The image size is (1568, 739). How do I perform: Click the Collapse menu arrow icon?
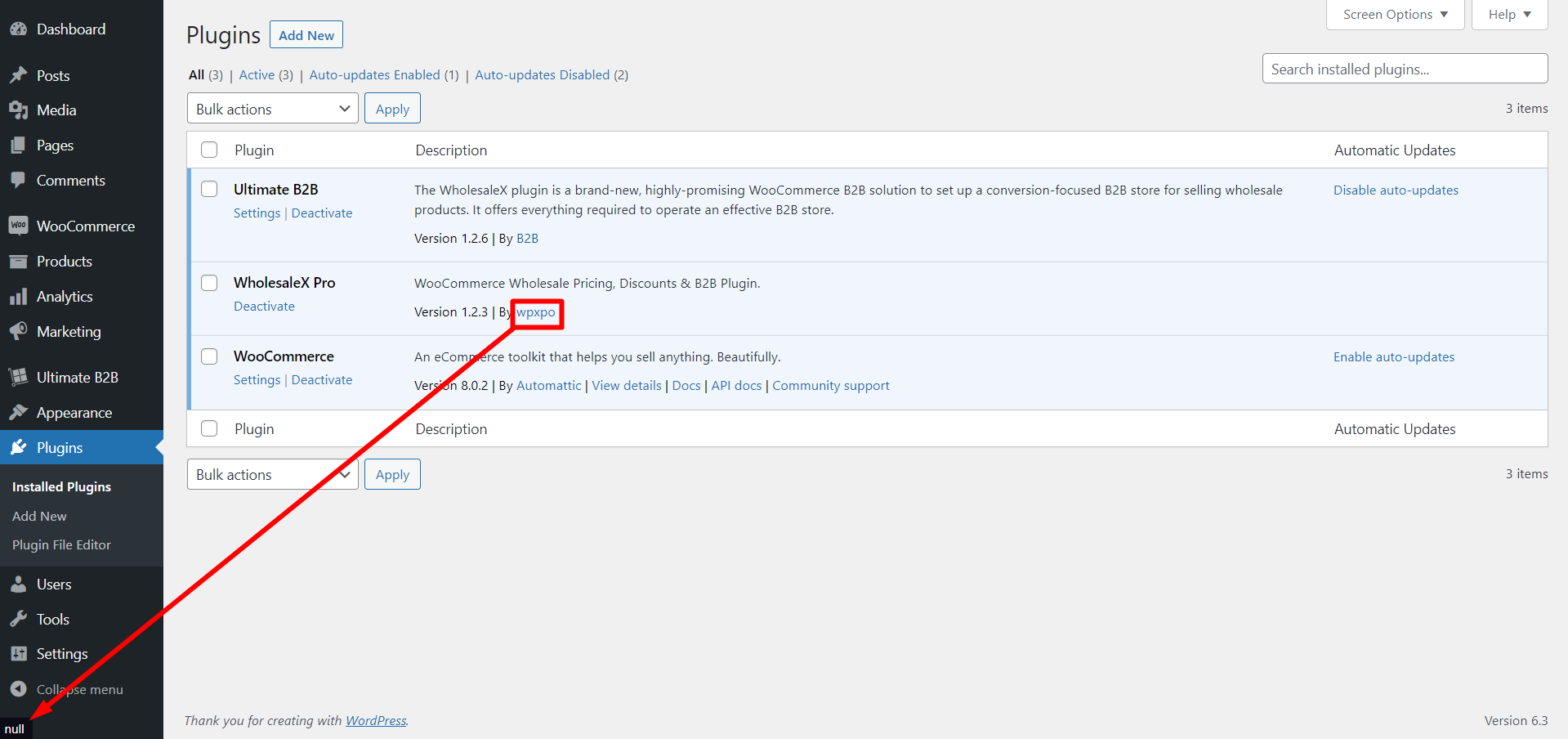tap(18, 689)
